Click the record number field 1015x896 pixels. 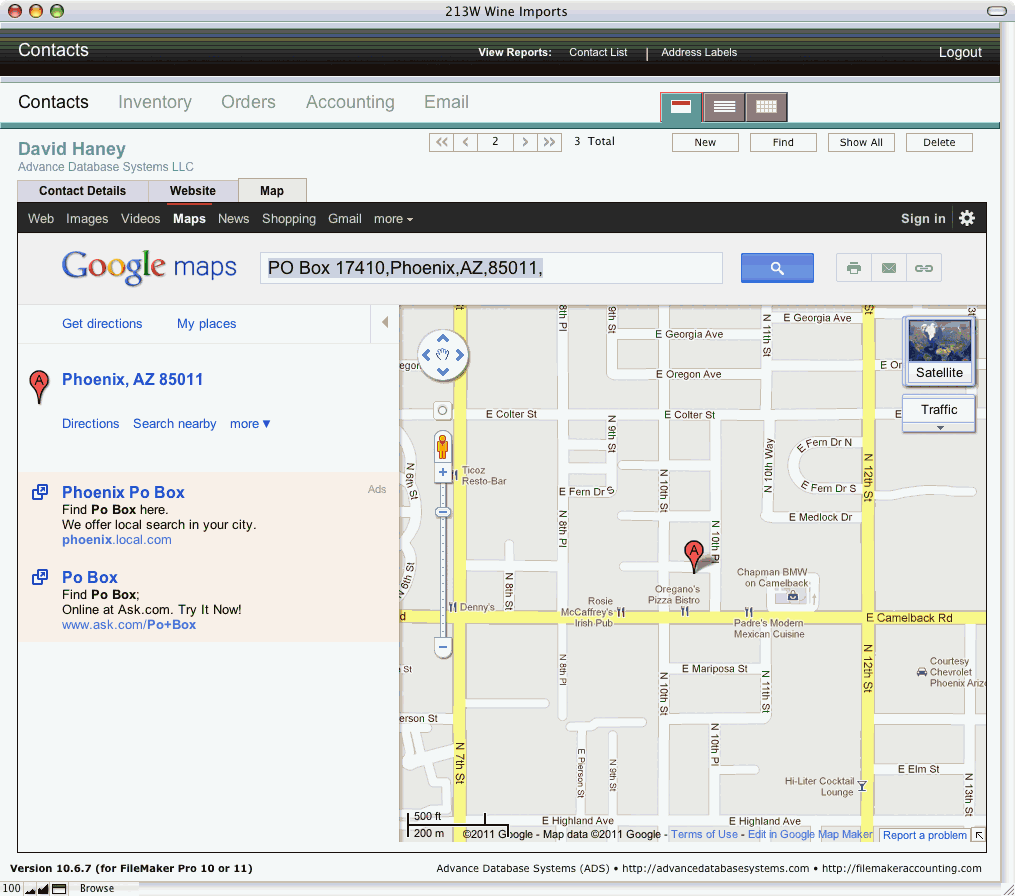(x=495, y=142)
